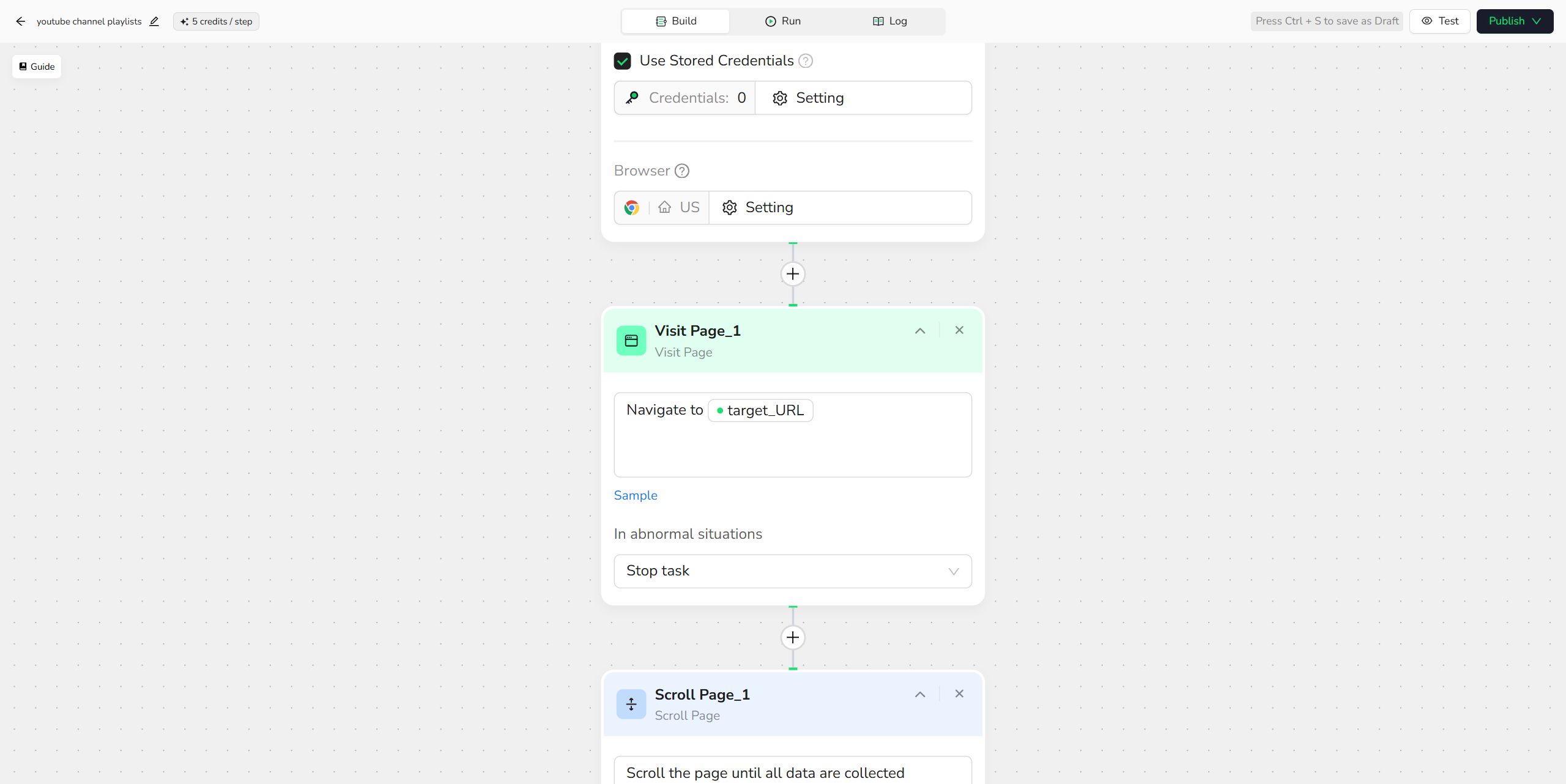Switch to the Build tab
The image size is (1566, 784).
675,21
